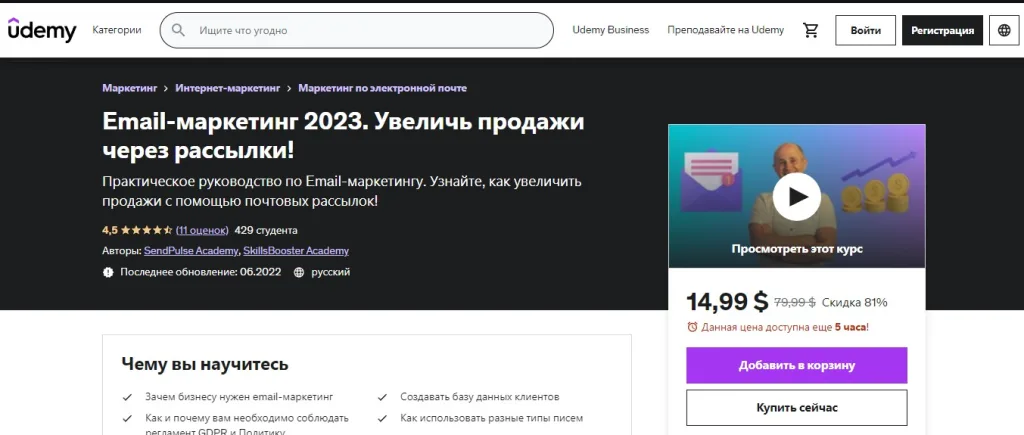The height and width of the screenshot is (435, 1024).
Task: Click the Udemy logo
Action: (x=42, y=30)
